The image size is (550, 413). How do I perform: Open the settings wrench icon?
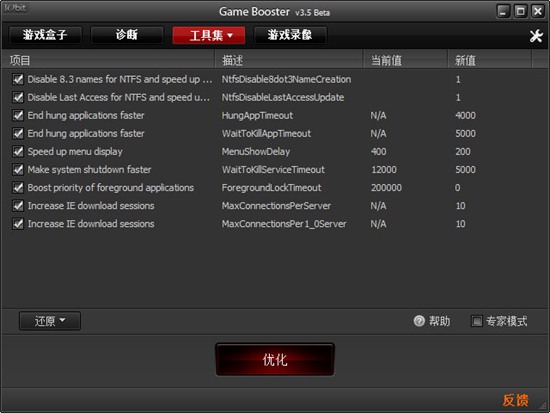(536, 35)
